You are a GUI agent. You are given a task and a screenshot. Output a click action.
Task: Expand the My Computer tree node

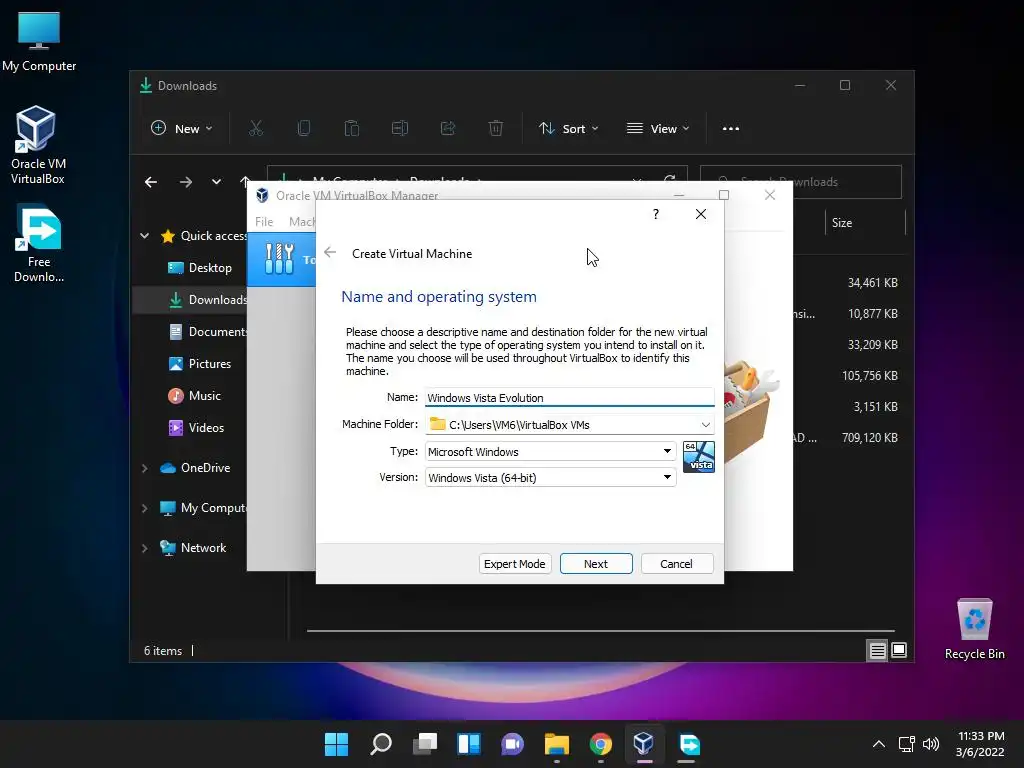click(x=144, y=508)
